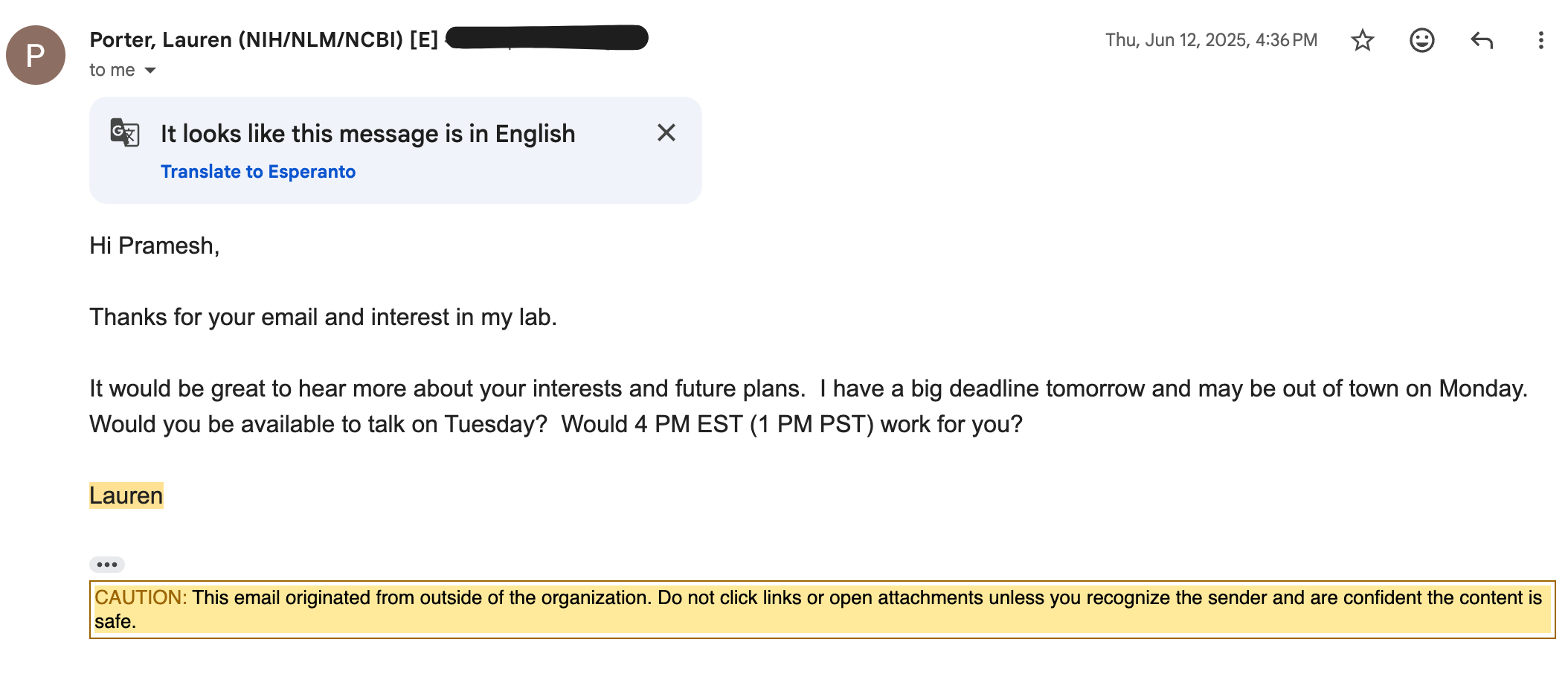Click the timestamp Thu, Jun 12, 2025
The image size is (1568, 674).
pyautogui.click(x=1210, y=40)
